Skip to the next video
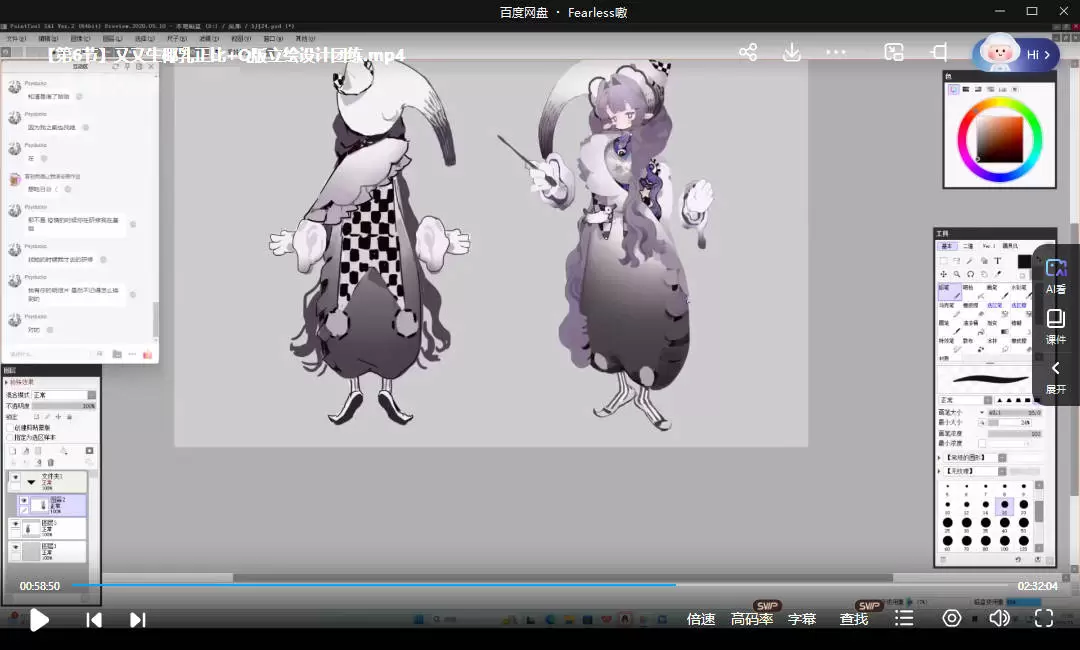1080x650 pixels. click(x=138, y=620)
